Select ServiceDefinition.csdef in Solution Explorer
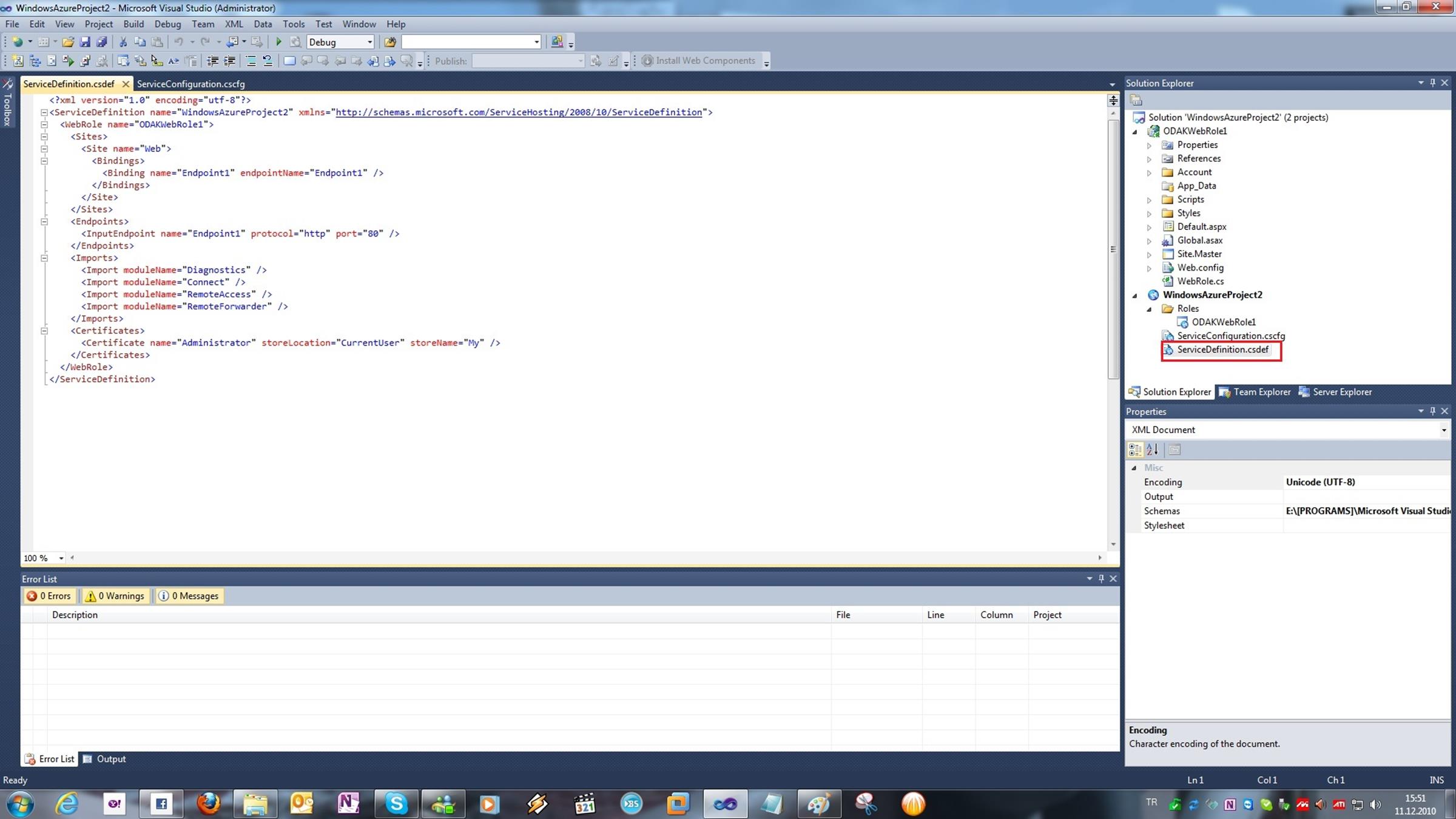The height and width of the screenshot is (819, 1456). [x=1222, y=349]
